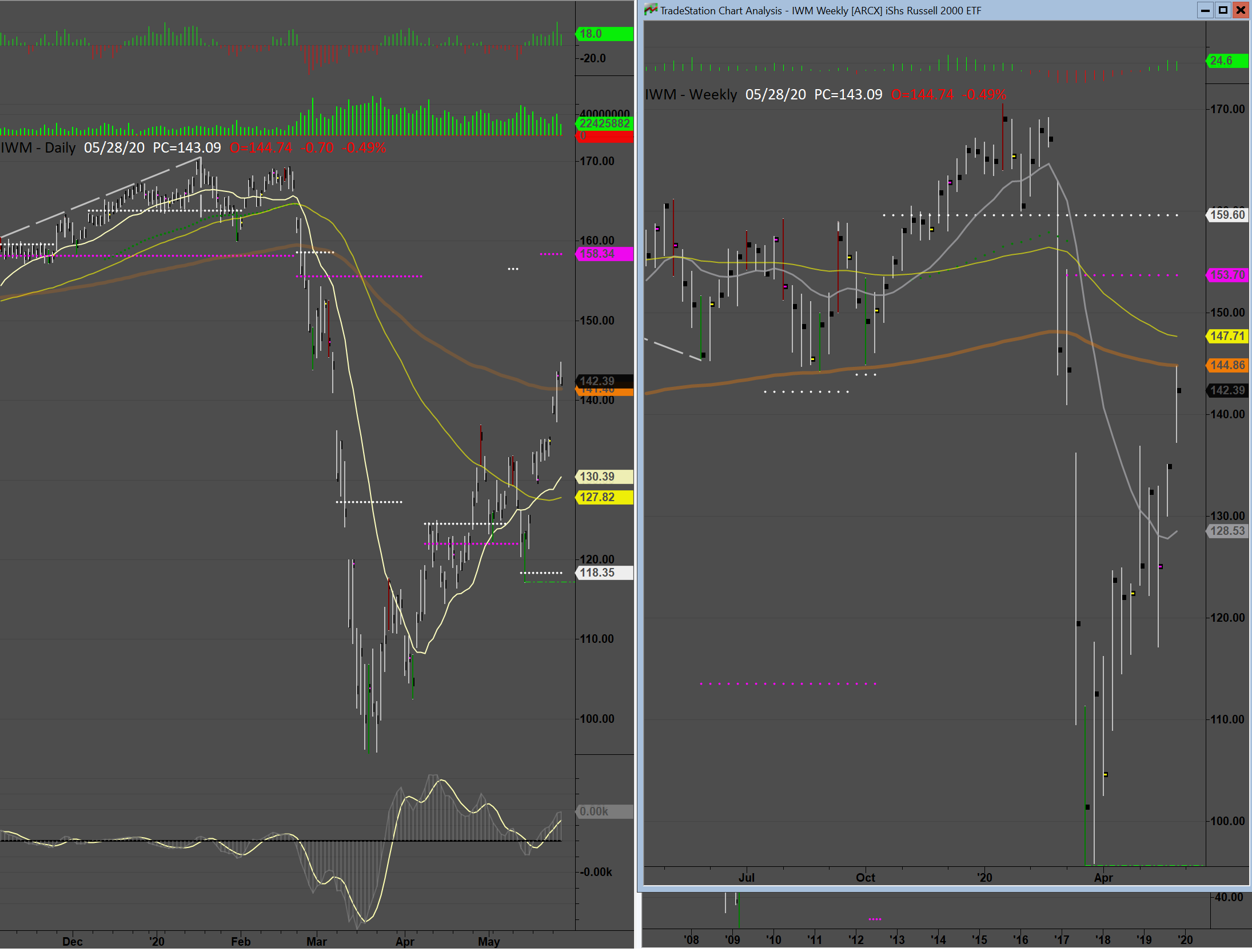Select the black 142.39 last price label on the Daily chart
Image resolution: width=1252 pixels, height=952 pixels.
[605, 381]
